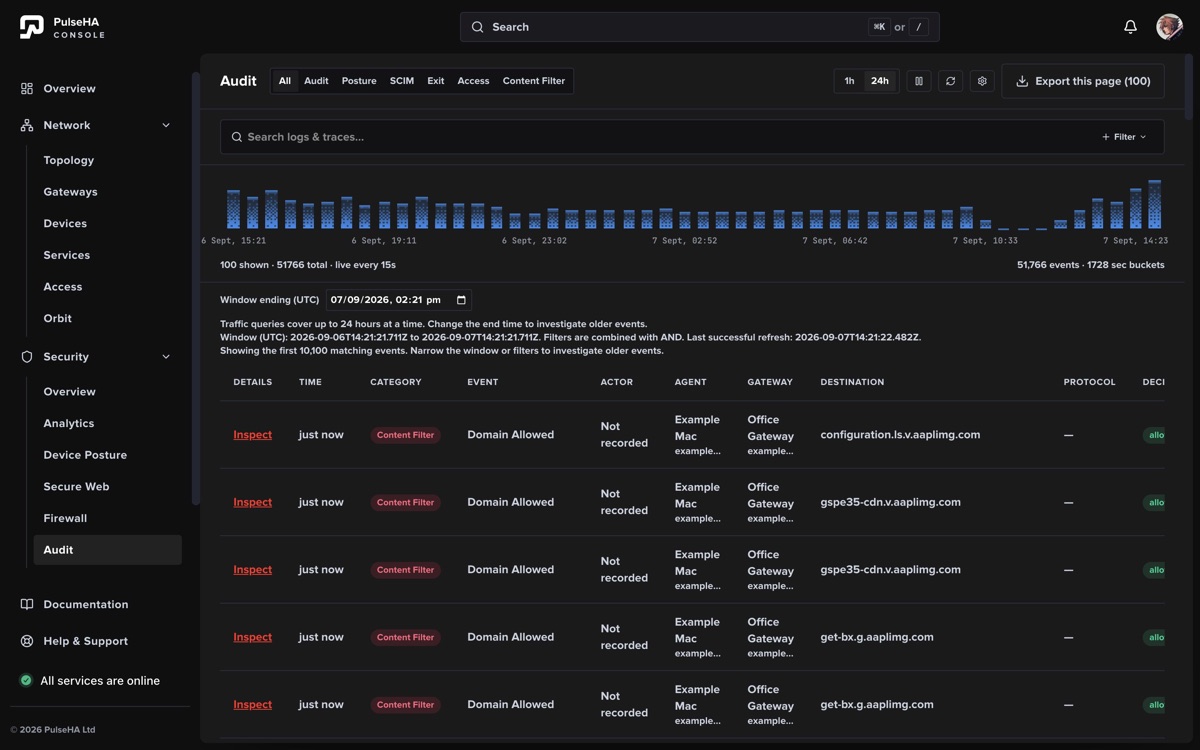The image size is (1200, 750).
Task: Switch to the Access log tab
Action: (473, 81)
